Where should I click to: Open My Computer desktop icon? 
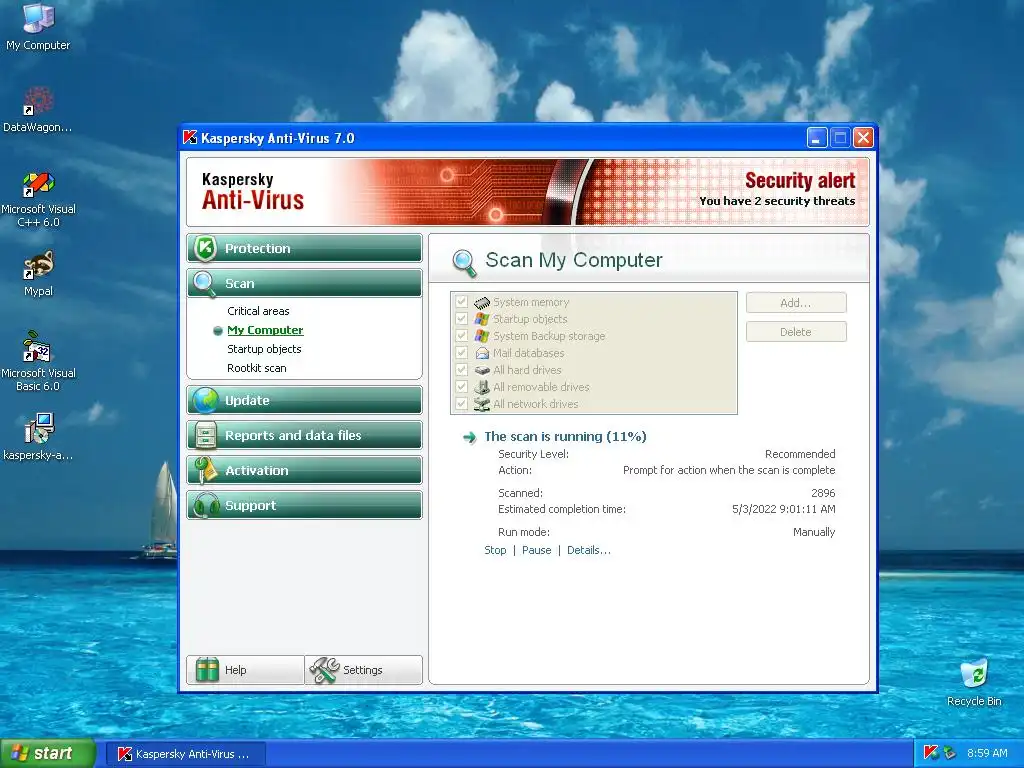[38, 26]
